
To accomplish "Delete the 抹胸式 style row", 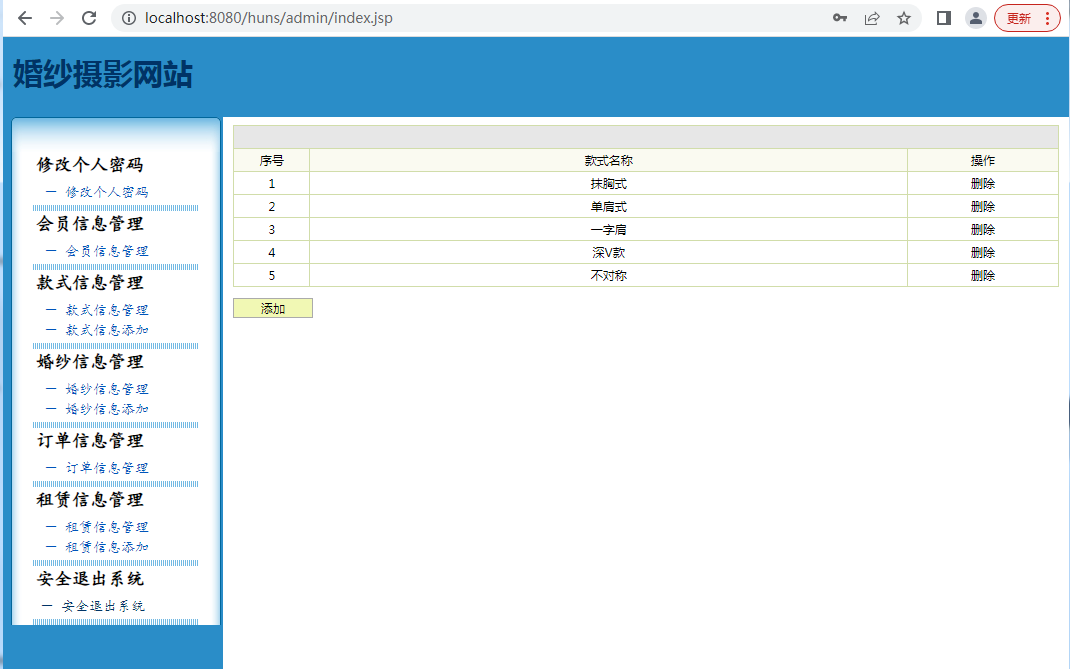I will (x=982, y=184).
